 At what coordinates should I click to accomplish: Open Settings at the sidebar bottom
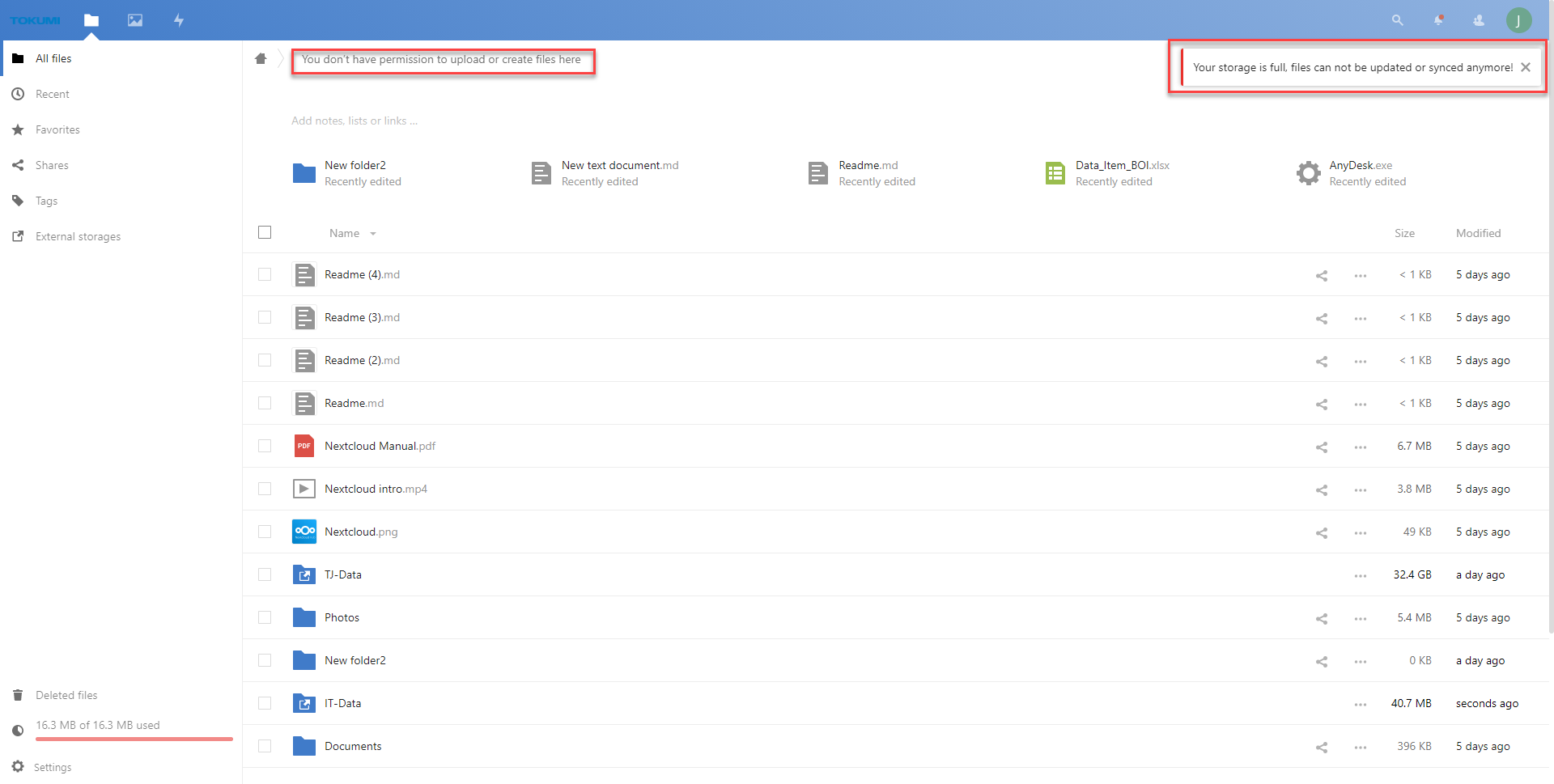click(53, 767)
